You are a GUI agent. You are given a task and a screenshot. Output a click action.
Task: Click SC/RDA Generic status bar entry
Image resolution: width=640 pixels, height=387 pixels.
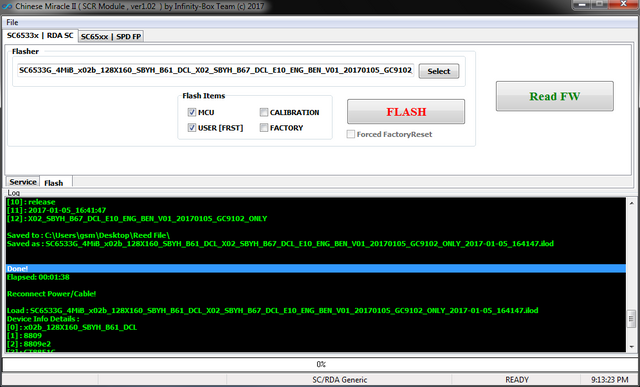point(340,380)
